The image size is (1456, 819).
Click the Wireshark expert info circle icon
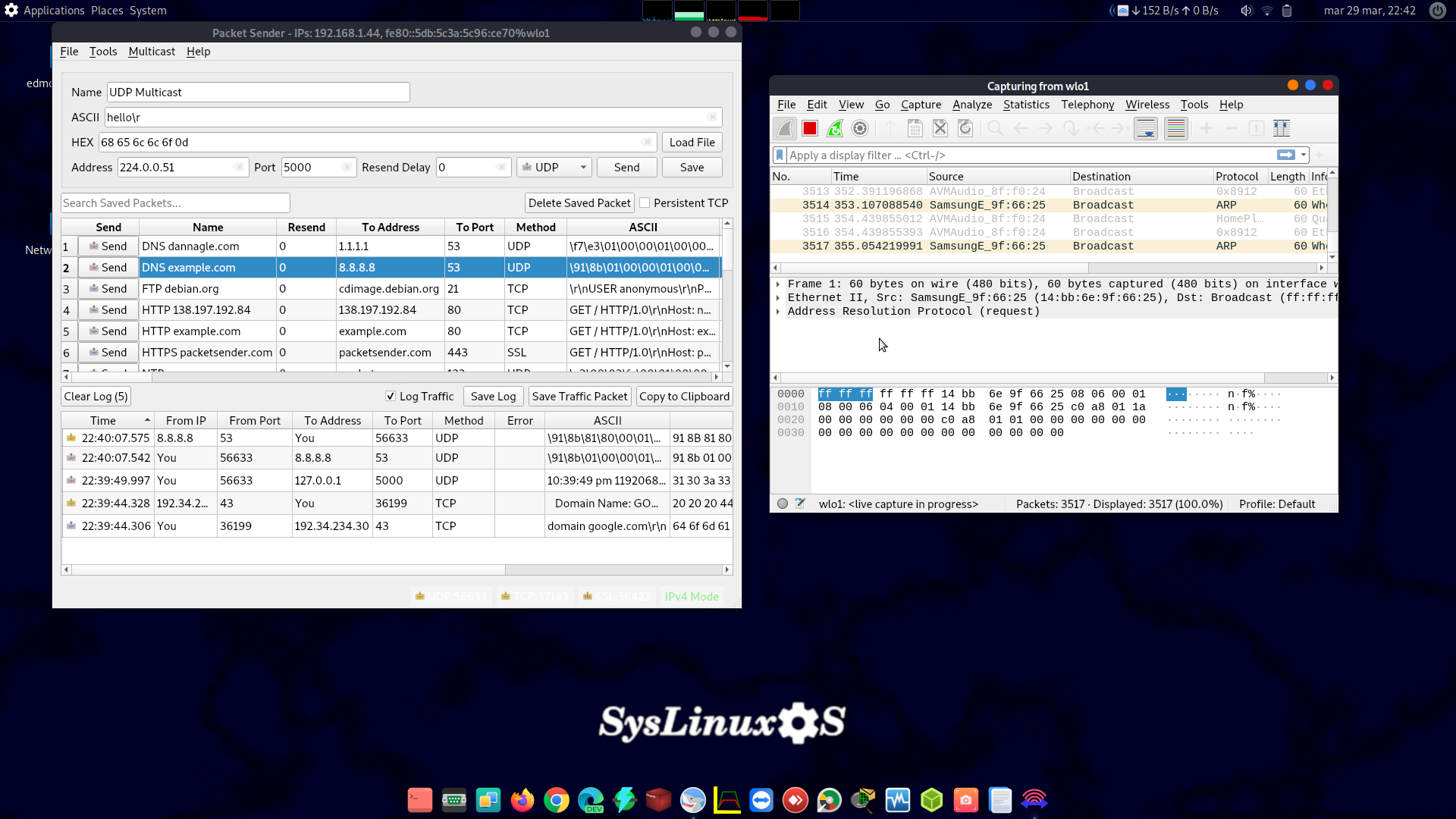(x=783, y=504)
